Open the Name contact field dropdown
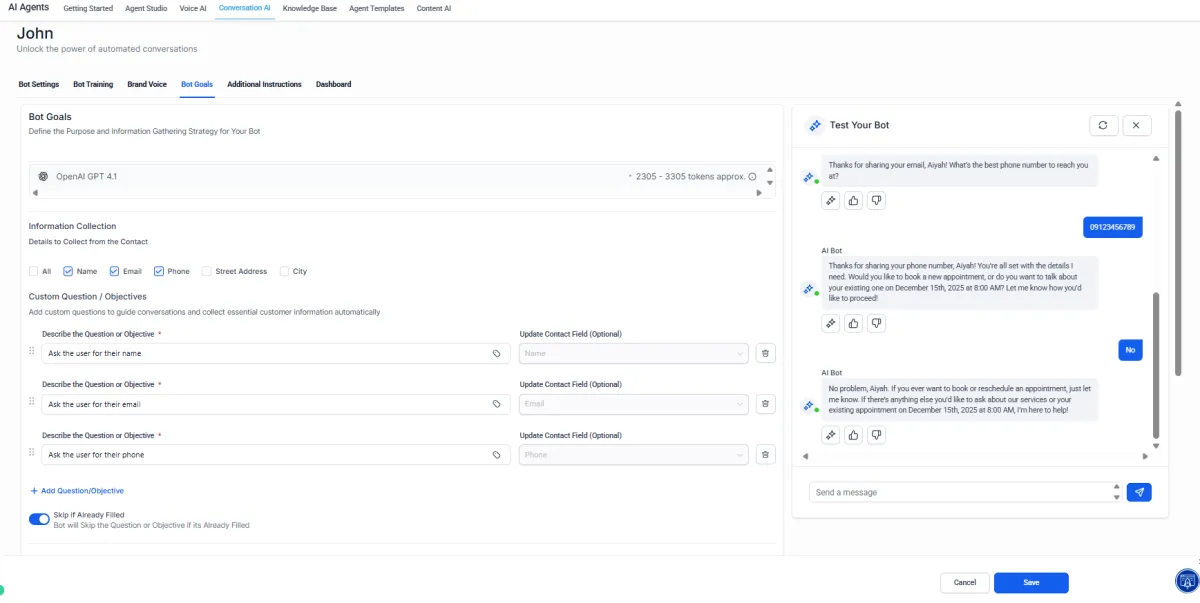This screenshot has width=1200, height=603. pyautogui.click(x=634, y=353)
